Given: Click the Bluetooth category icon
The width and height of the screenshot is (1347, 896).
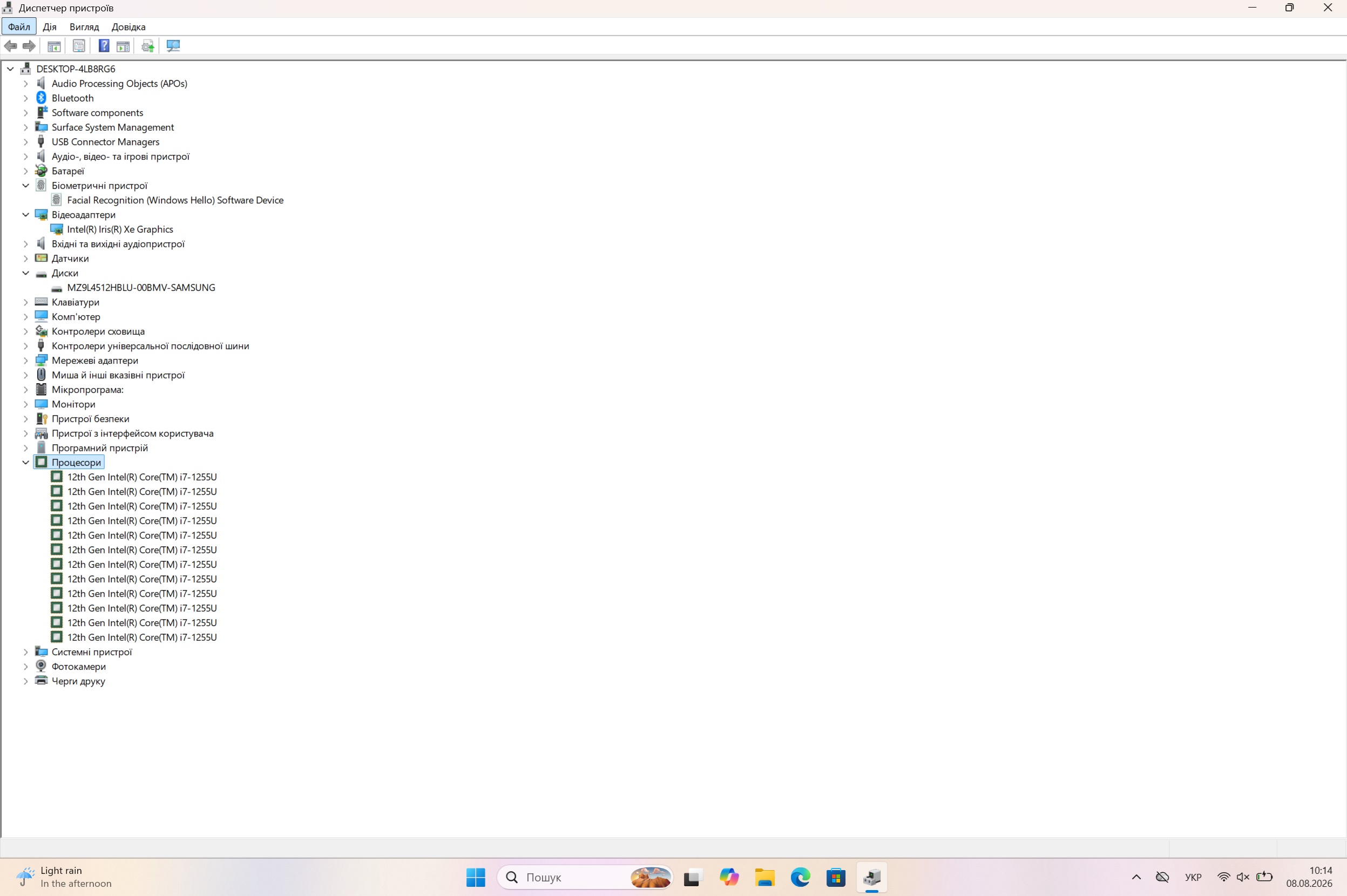Looking at the screenshot, I should click(41, 98).
